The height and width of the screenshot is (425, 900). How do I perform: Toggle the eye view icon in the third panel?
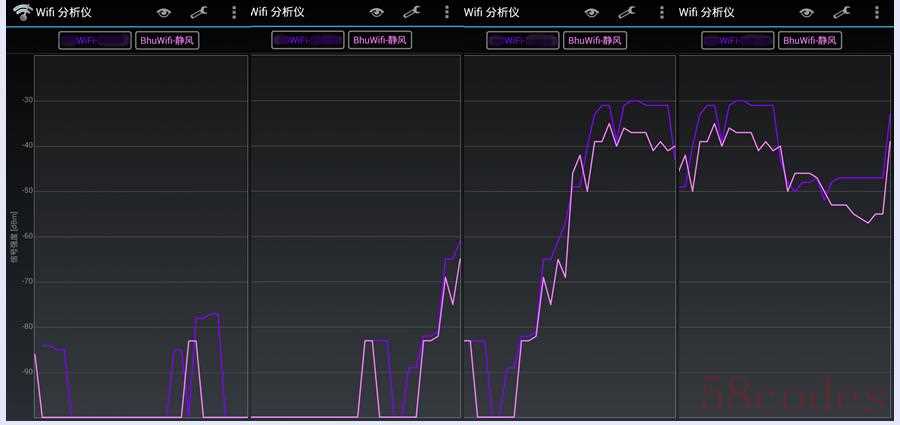591,13
